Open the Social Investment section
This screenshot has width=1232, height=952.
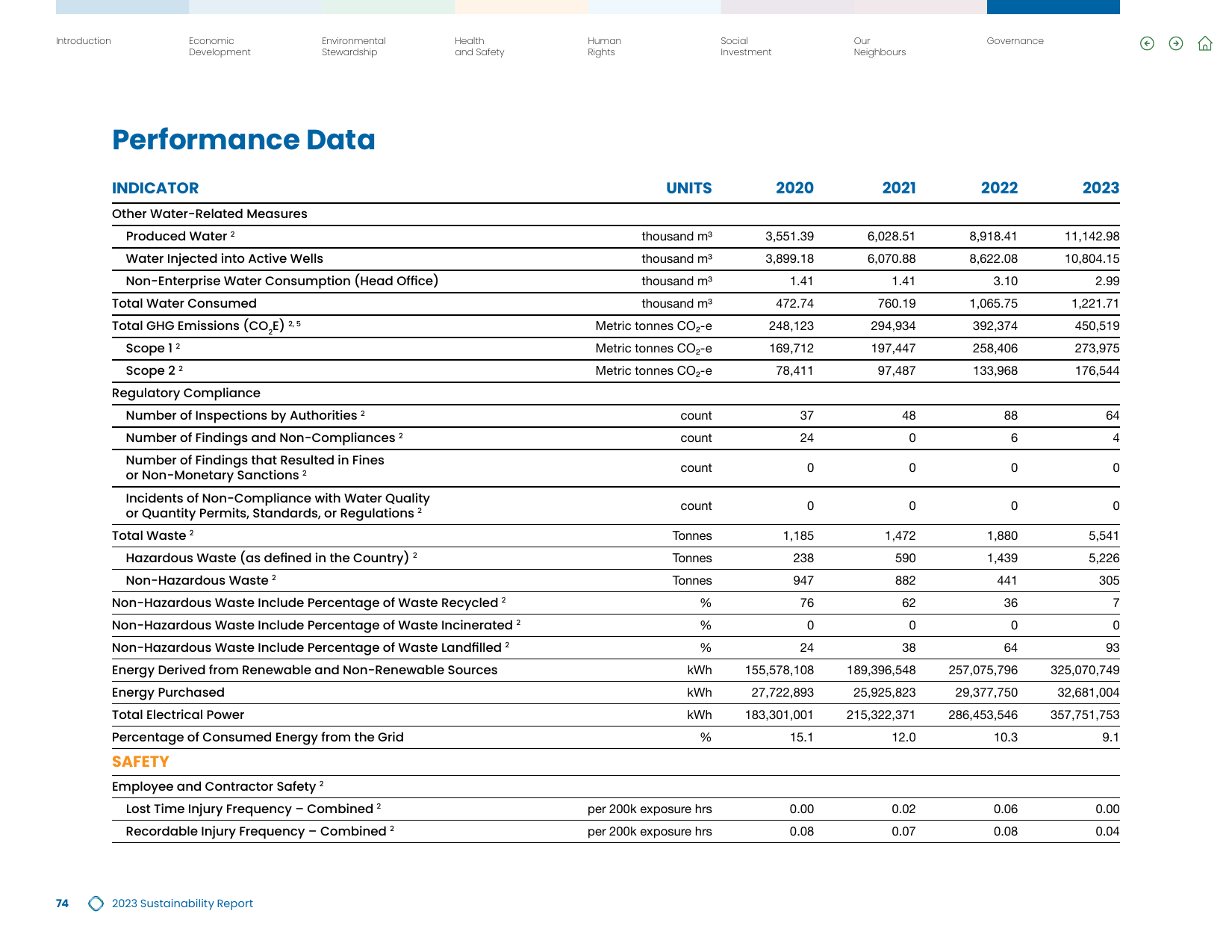click(x=746, y=46)
